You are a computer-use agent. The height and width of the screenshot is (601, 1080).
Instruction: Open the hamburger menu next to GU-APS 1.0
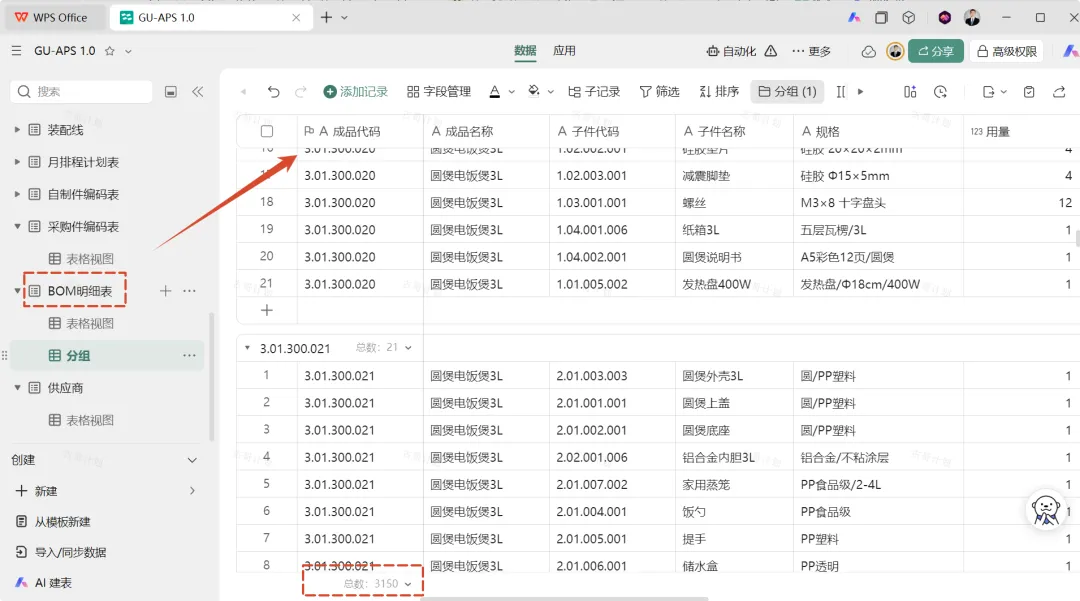[x=17, y=51]
